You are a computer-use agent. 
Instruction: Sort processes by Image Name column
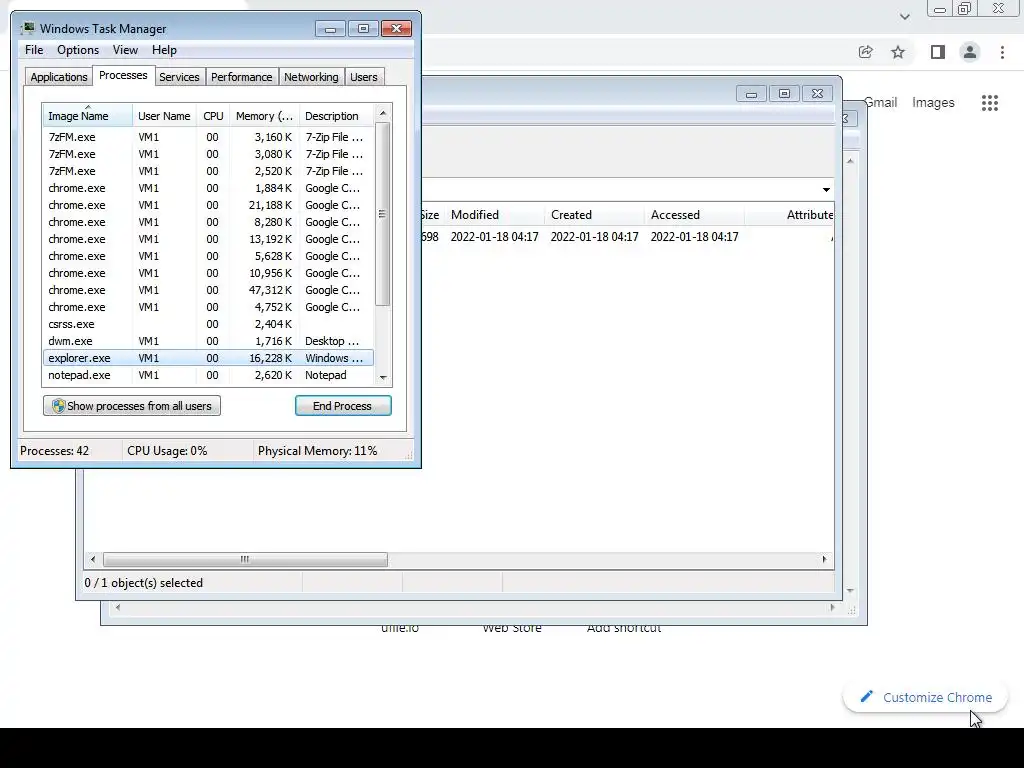pyautogui.click(x=88, y=116)
